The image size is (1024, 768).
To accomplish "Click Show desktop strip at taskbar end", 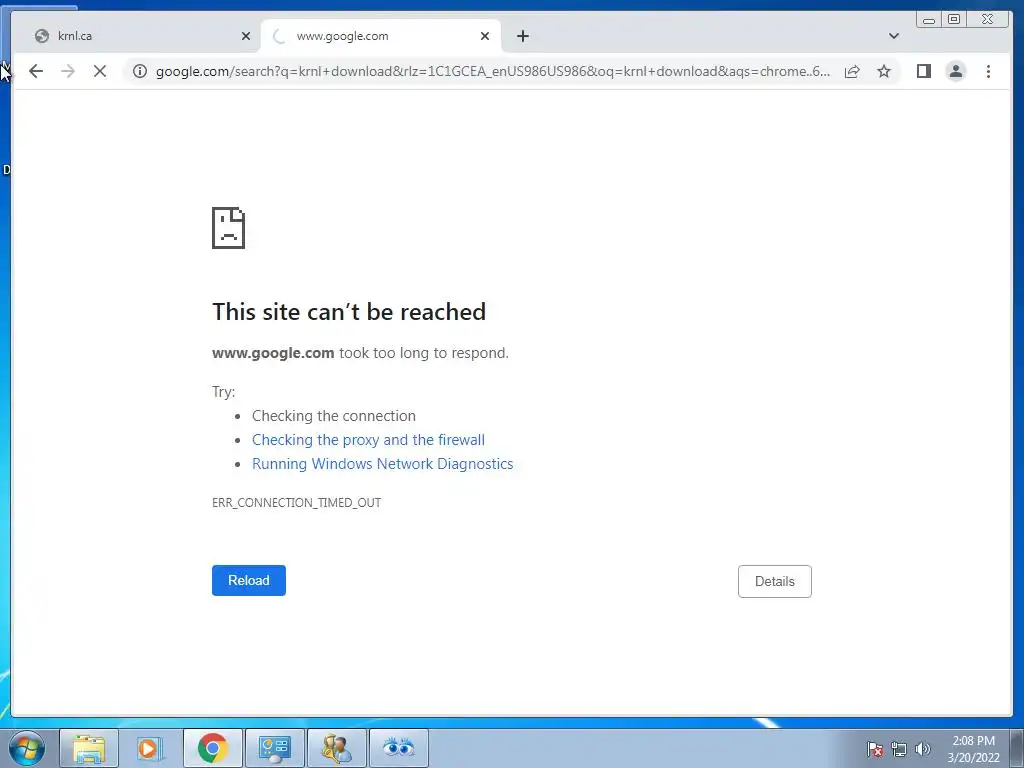I will 1017,748.
